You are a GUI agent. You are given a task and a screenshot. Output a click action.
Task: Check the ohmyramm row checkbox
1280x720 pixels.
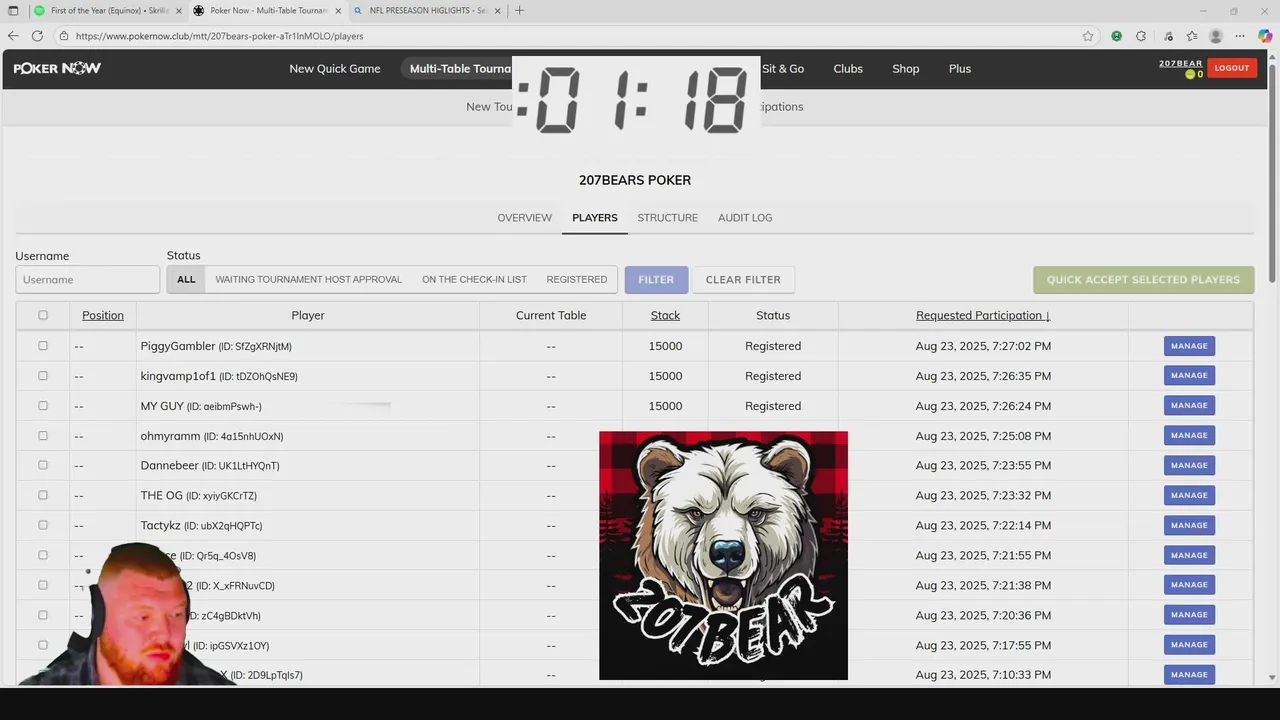tap(43, 436)
